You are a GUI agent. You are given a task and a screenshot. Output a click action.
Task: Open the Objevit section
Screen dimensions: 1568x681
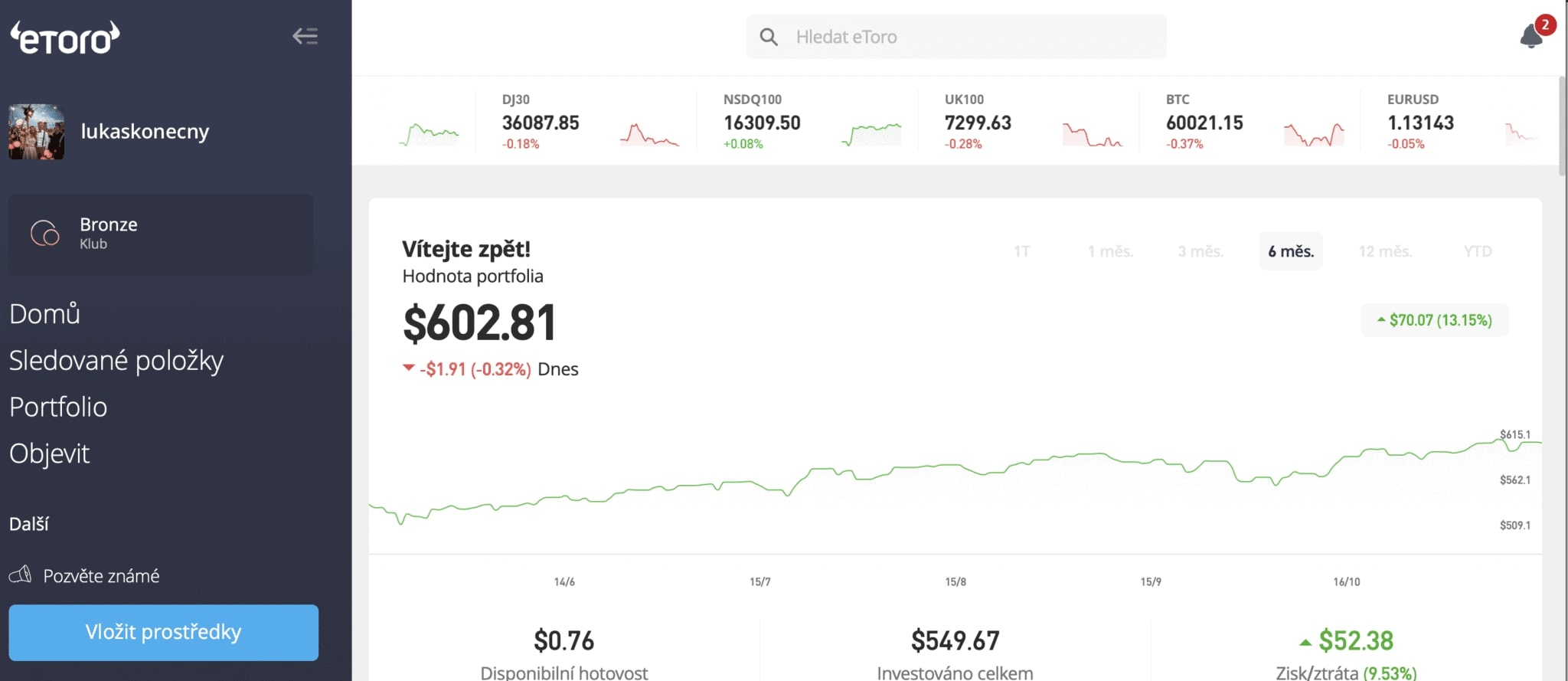(49, 453)
